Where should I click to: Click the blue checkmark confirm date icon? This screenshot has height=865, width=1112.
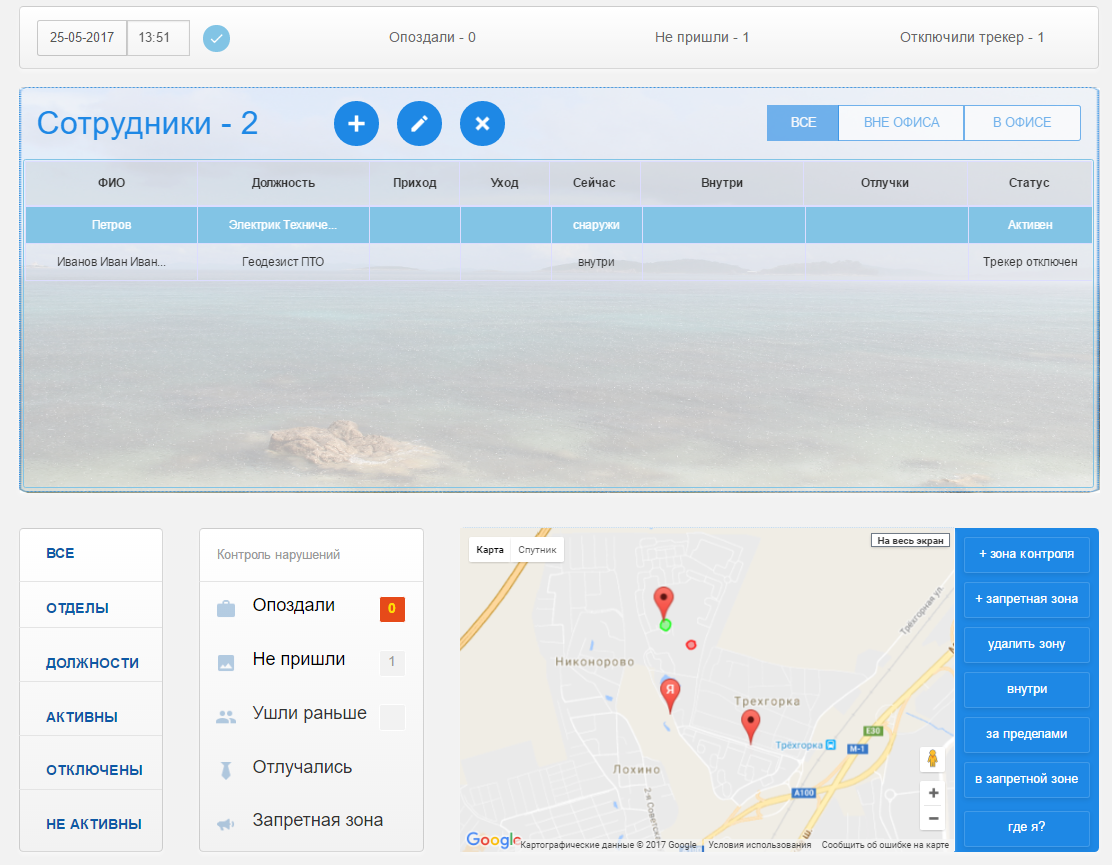click(216, 39)
